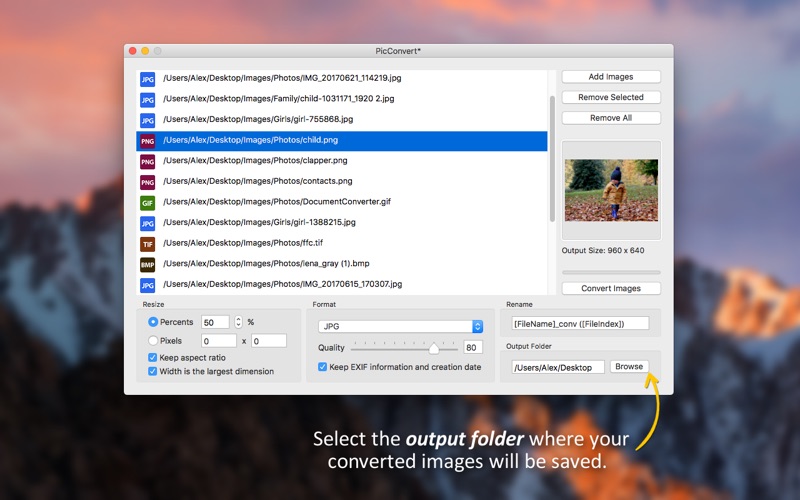Browse for the output folder
The image size is (800, 500).
coord(629,366)
